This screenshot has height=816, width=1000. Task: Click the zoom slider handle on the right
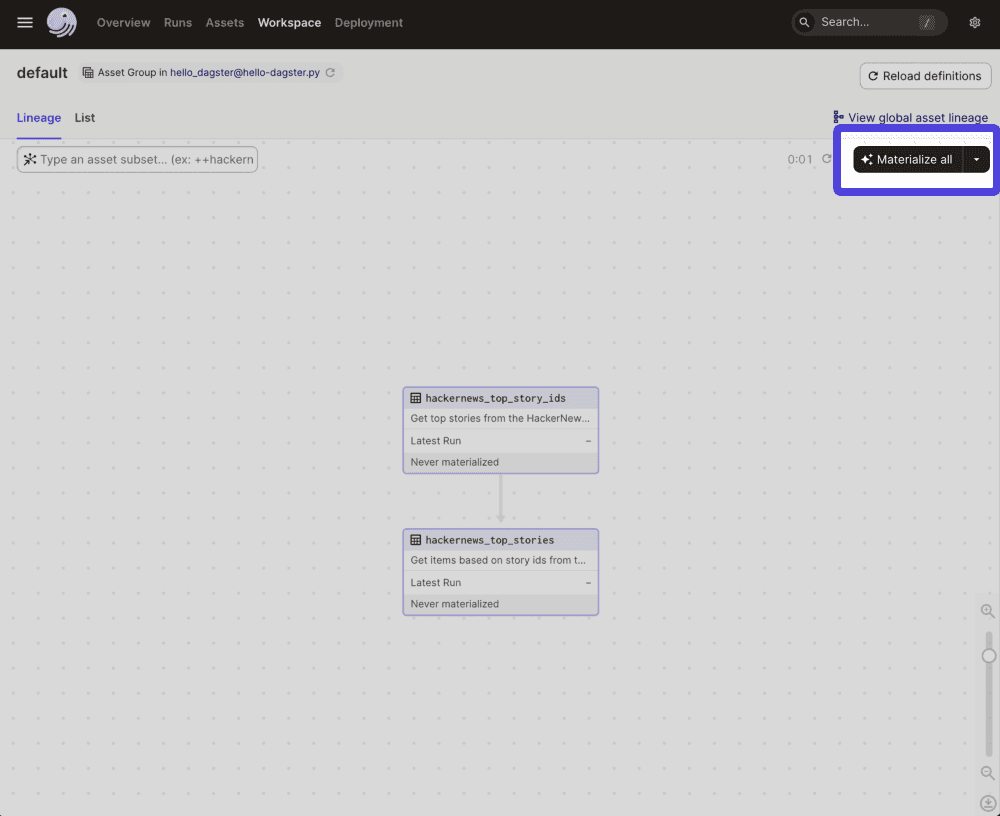click(x=987, y=656)
